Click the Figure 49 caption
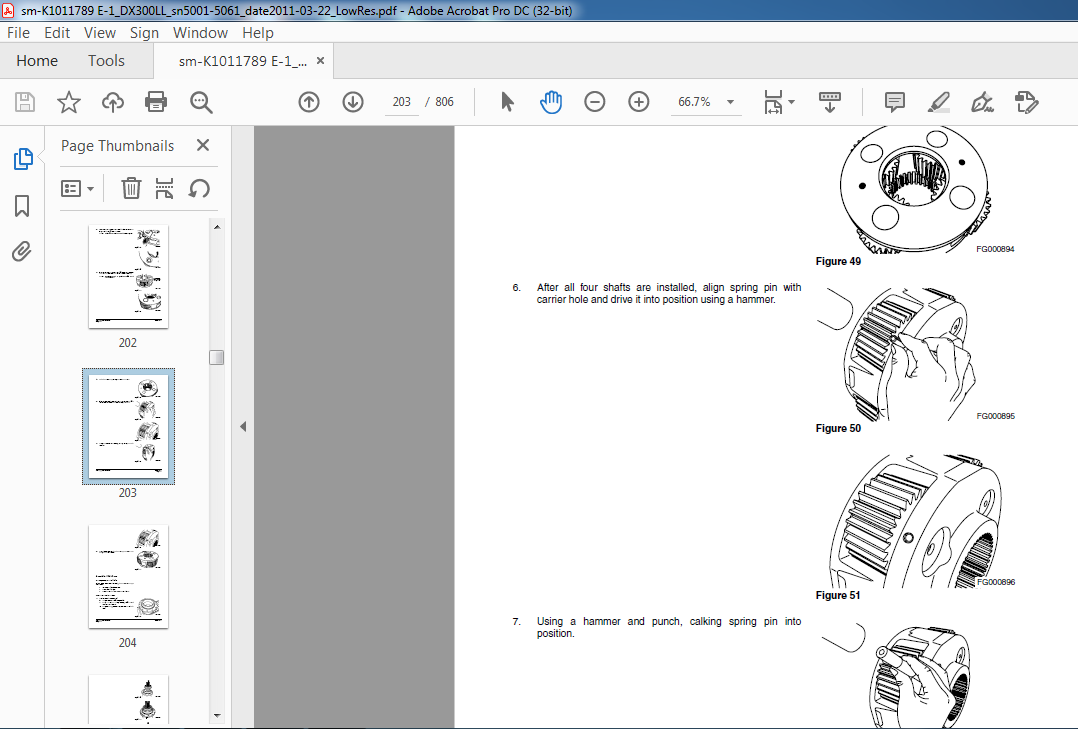The width and height of the screenshot is (1078, 729). [x=838, y=261]
